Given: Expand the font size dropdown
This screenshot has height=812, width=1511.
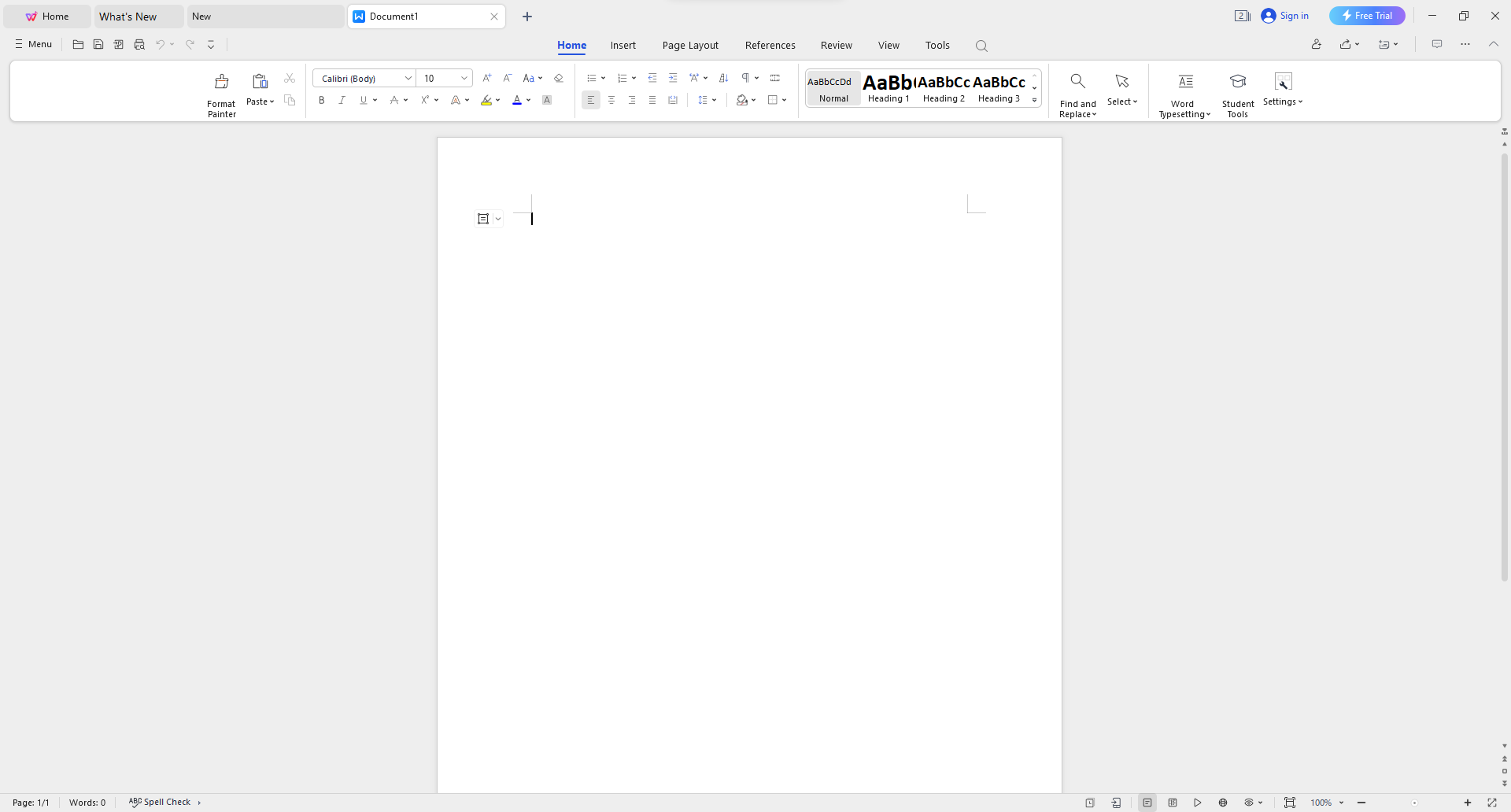Looking at the screenshot, I should tap(464, 78).
